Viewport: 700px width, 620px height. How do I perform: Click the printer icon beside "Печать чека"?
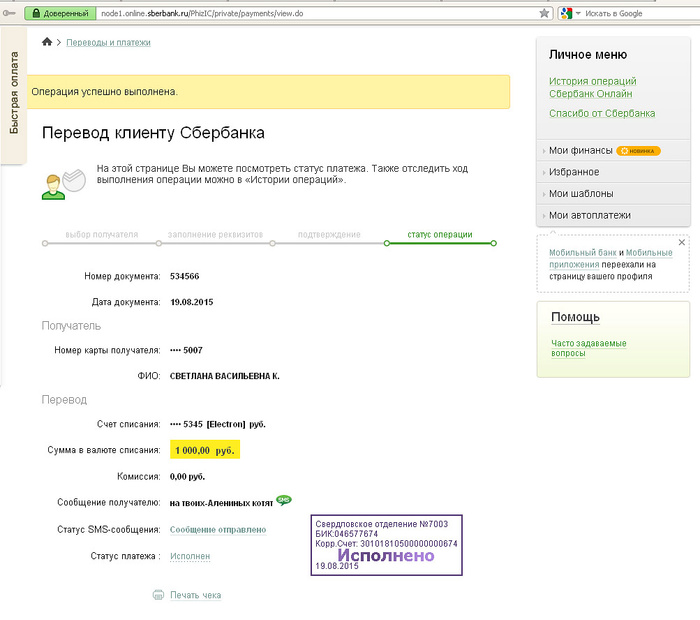[x=158, y=595]
